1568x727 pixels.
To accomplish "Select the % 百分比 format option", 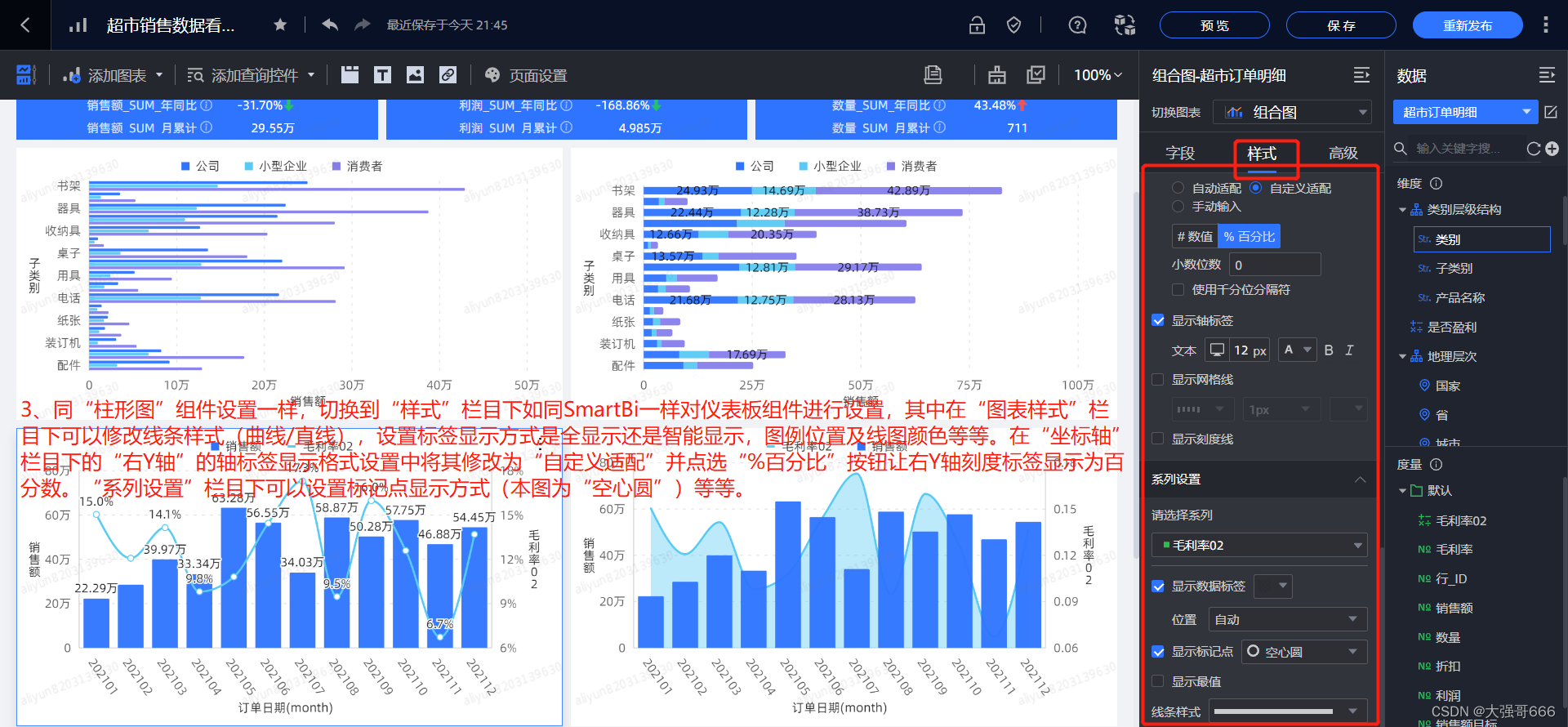I will coord(1249,236).
